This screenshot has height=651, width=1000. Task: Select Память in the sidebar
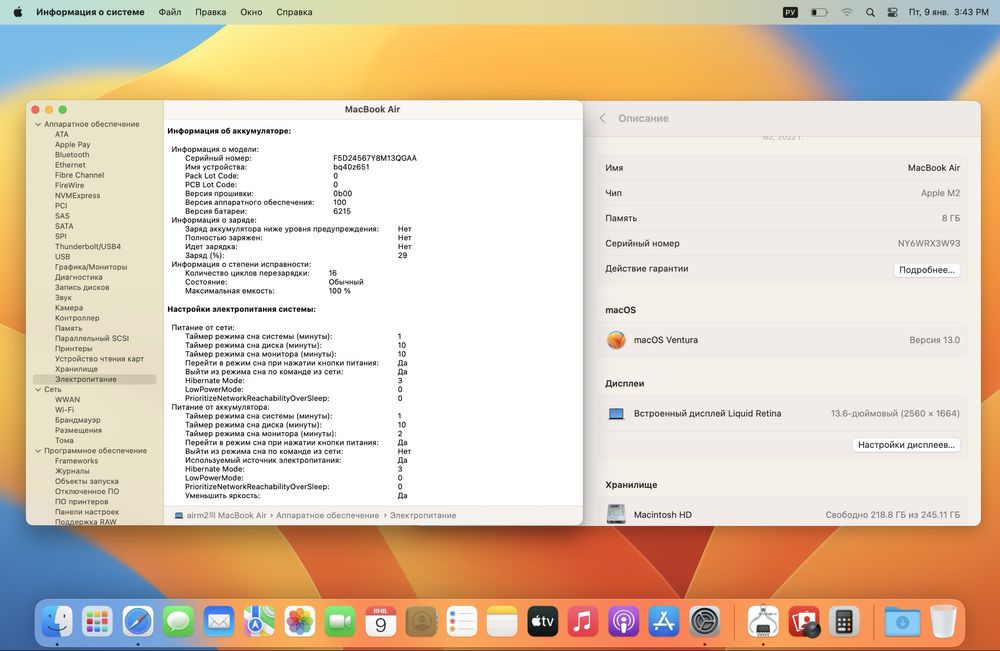(x=68, y=328)
